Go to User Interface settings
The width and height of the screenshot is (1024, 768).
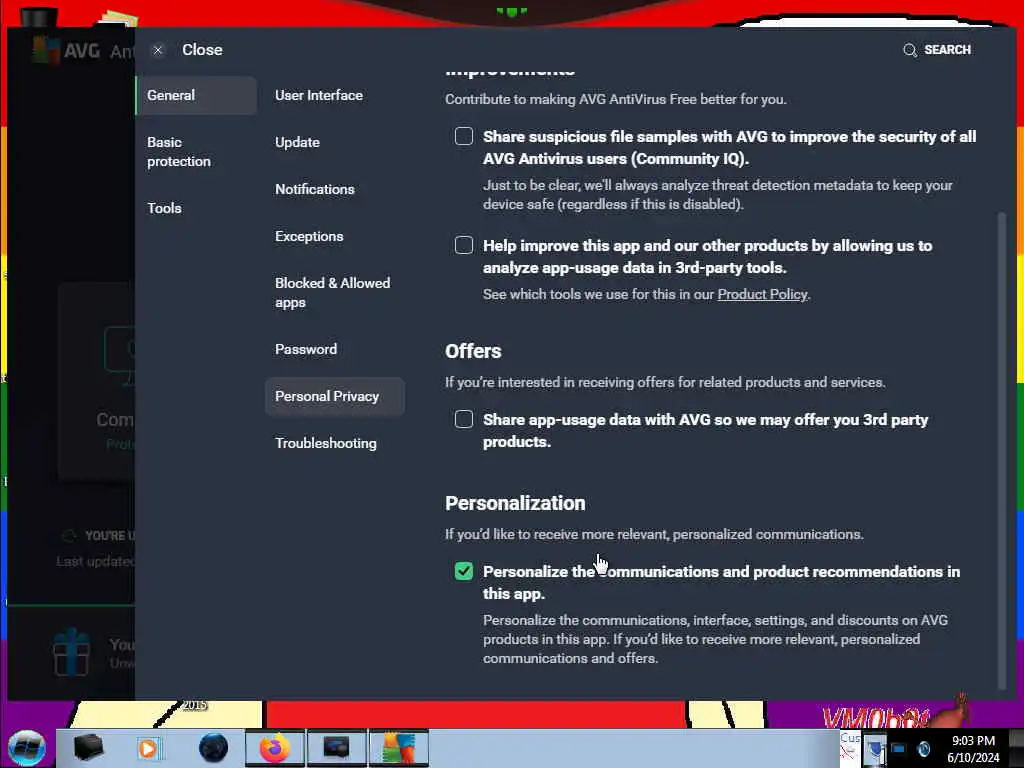[319, 95]
